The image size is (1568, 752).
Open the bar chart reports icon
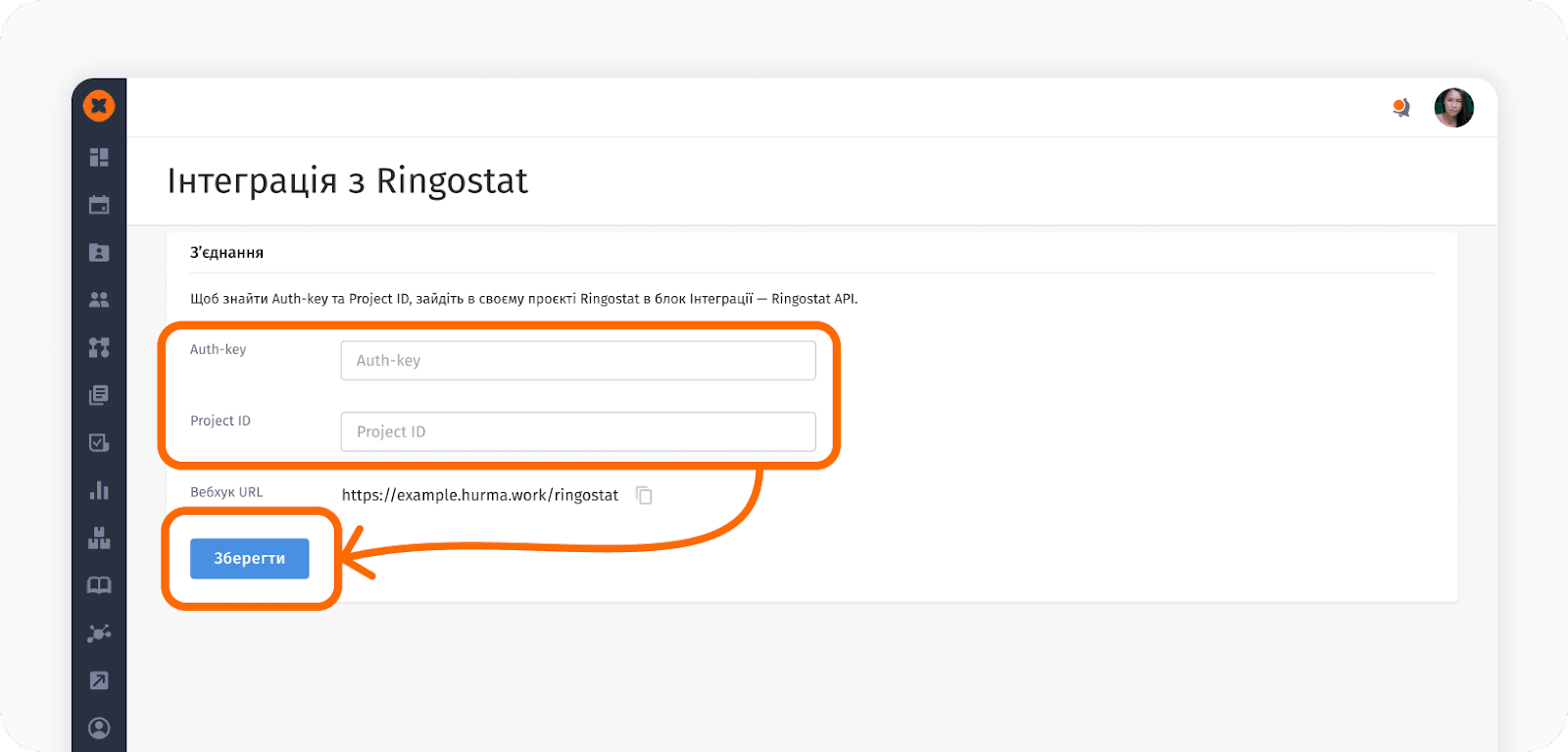pyautogui.click(x=99, y=490)
